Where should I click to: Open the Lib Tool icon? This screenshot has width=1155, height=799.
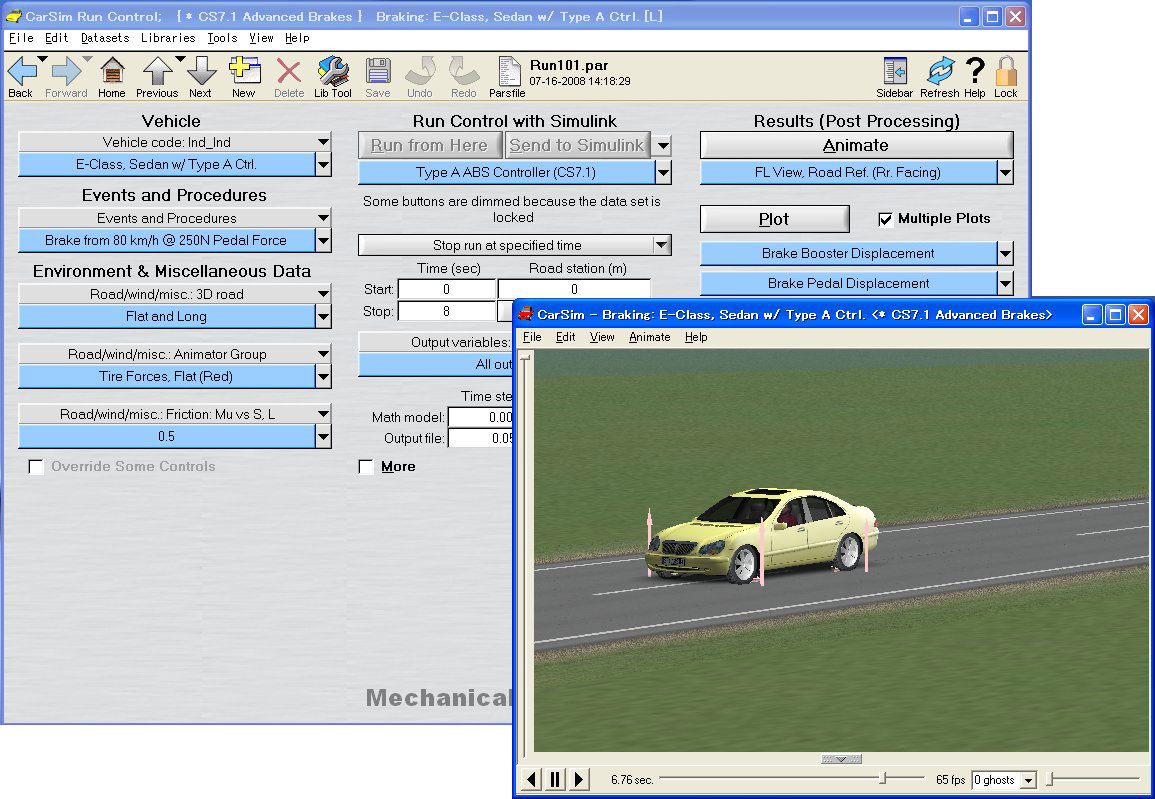pos(333,71)
